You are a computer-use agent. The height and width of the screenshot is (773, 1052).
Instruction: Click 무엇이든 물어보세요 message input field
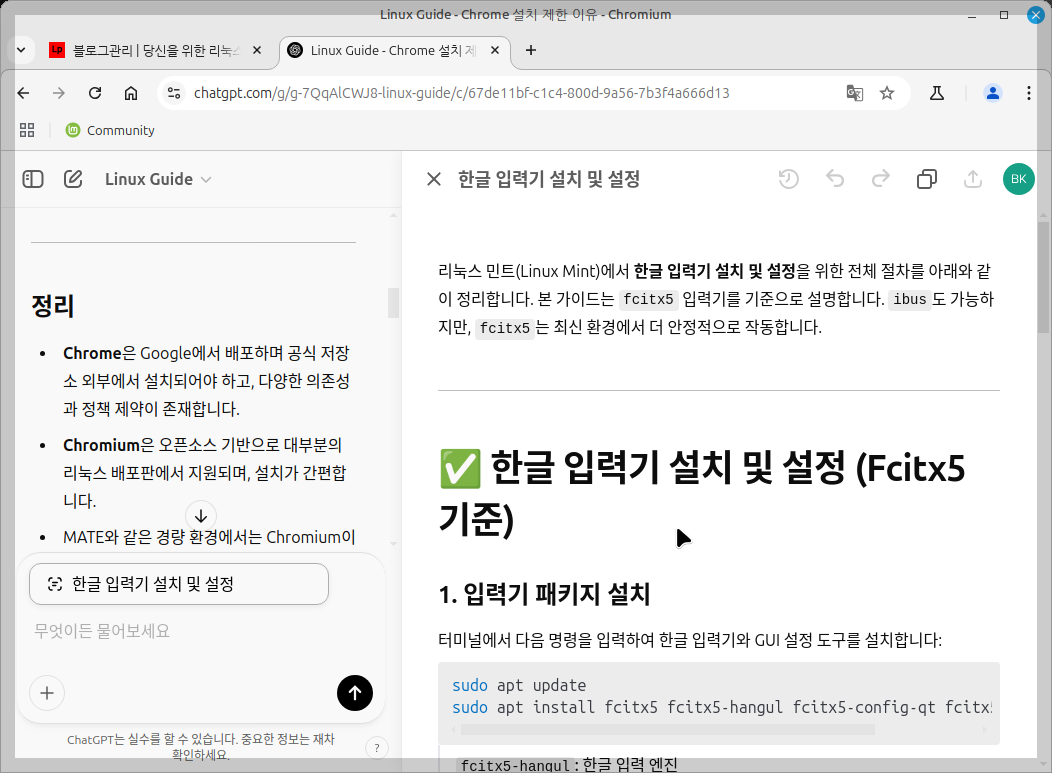coord(201,631)
